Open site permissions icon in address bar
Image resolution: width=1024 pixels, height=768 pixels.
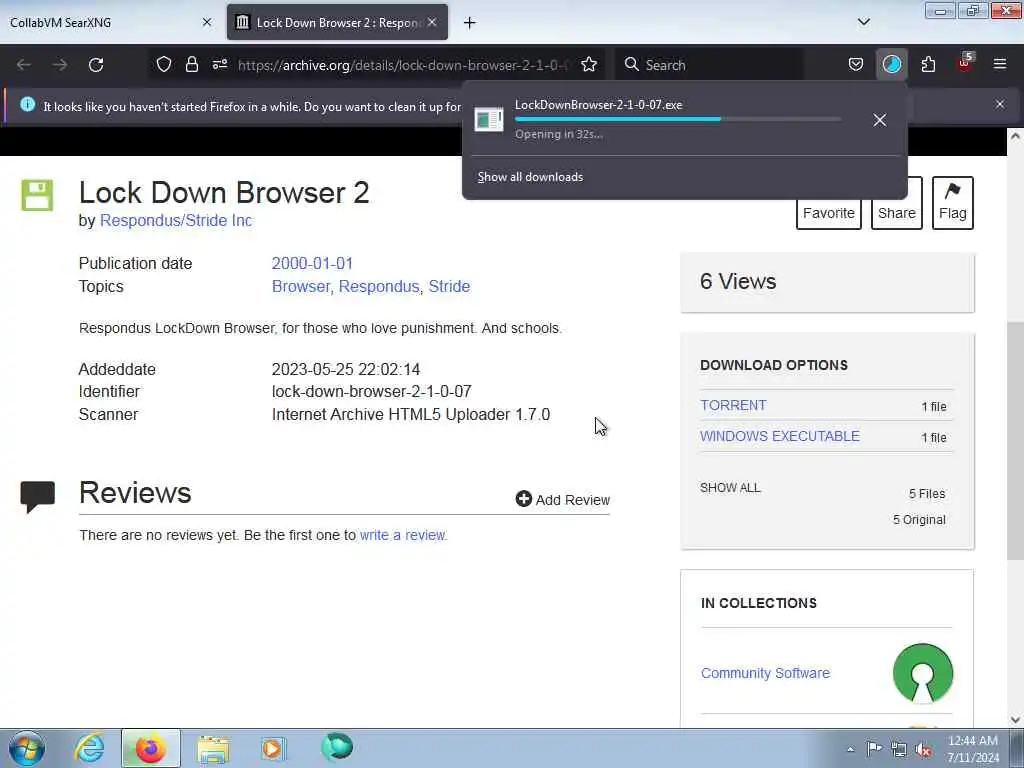point(219,65)
